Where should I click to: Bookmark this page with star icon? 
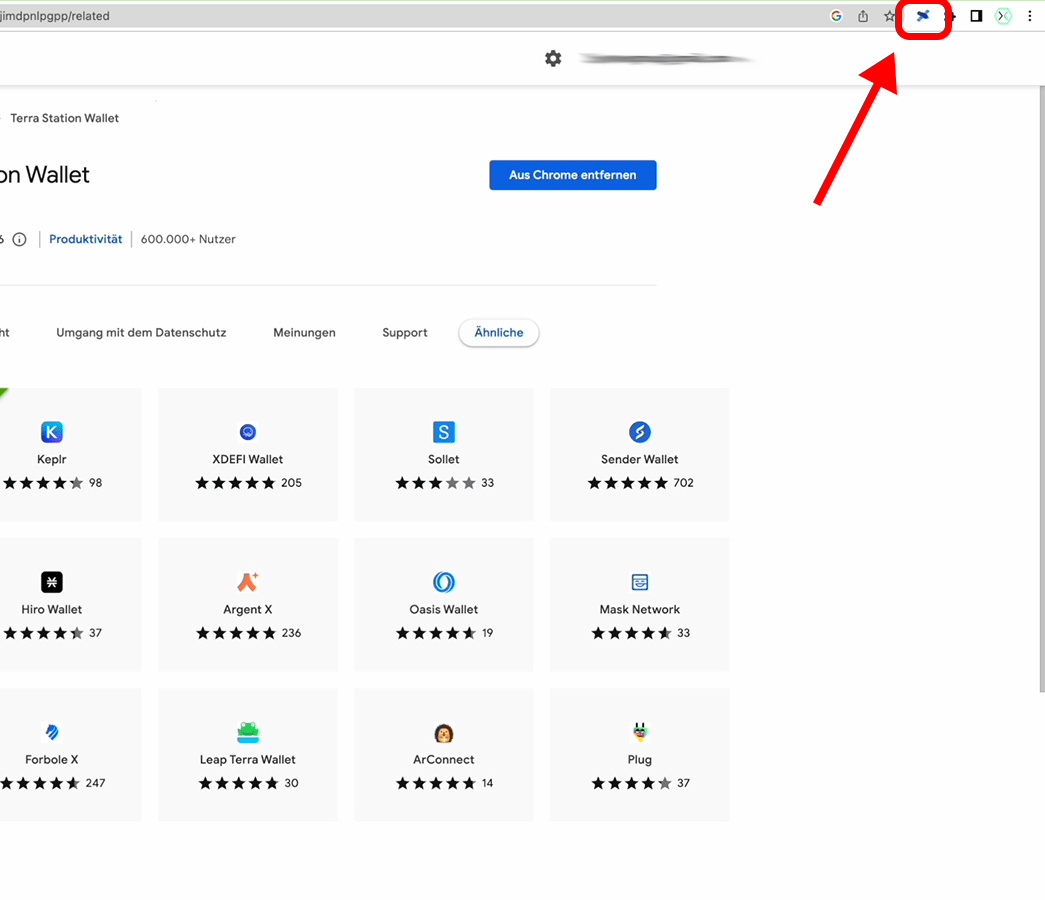pyautogui.click(x=889, y=16)
